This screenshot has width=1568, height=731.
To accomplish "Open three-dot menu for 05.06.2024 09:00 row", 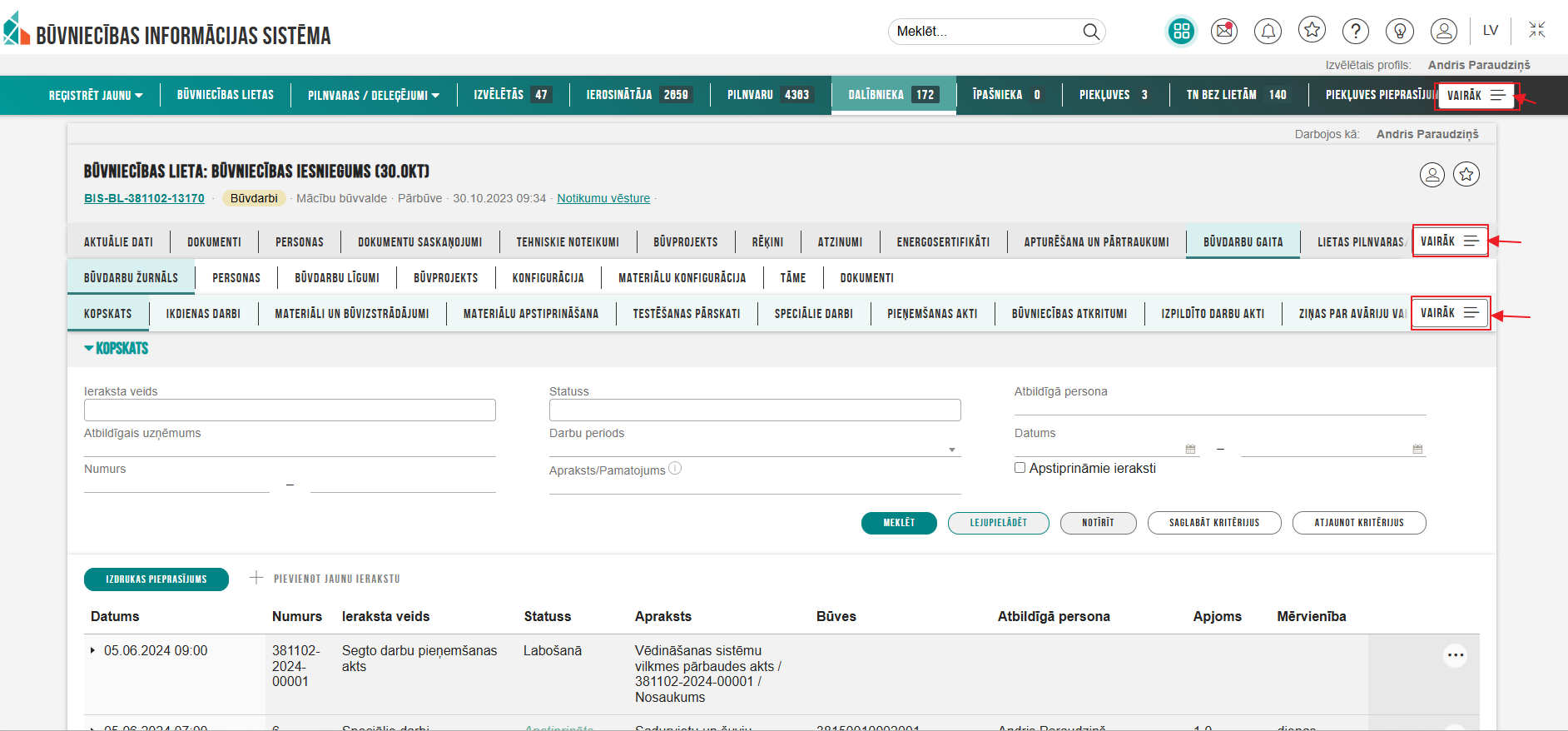I will coord(1455,655).
